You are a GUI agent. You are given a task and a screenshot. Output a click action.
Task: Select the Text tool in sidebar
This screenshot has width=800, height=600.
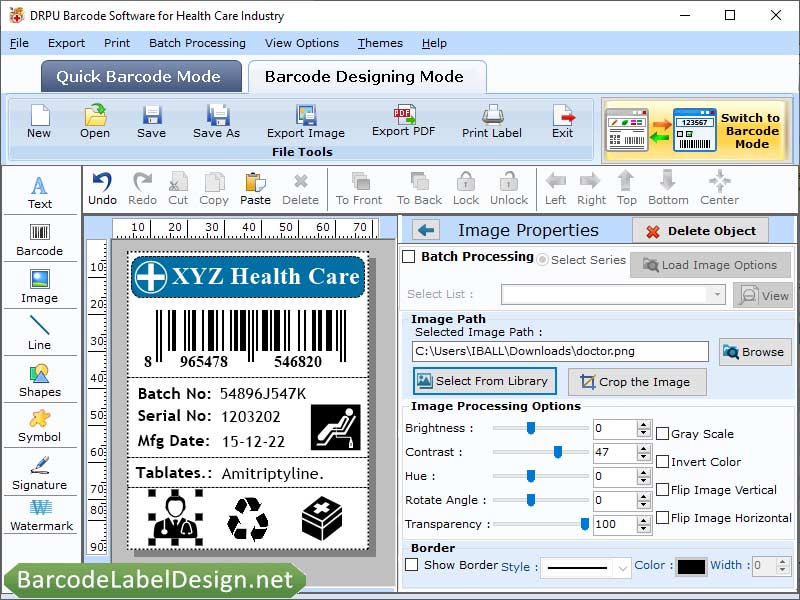[x=39, y=192]
